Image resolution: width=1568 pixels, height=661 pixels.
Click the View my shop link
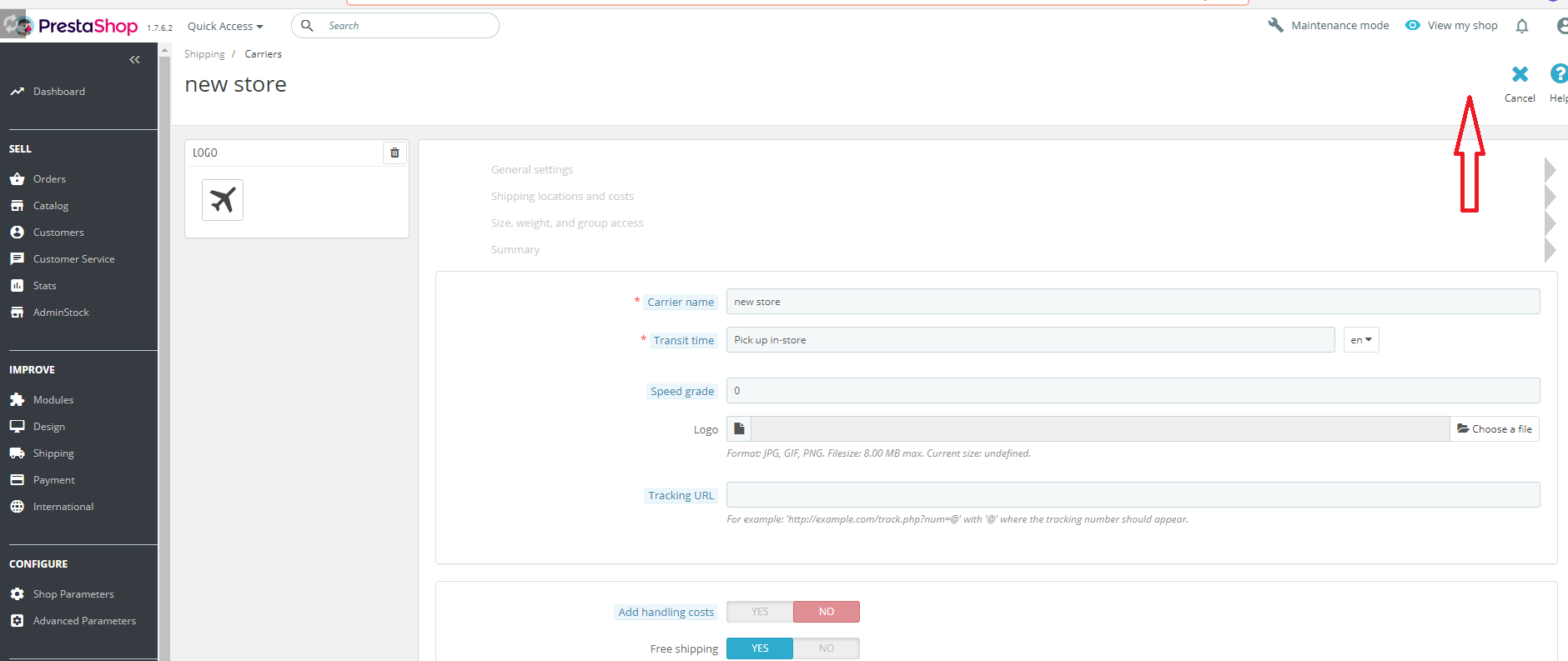(1463, 26)
